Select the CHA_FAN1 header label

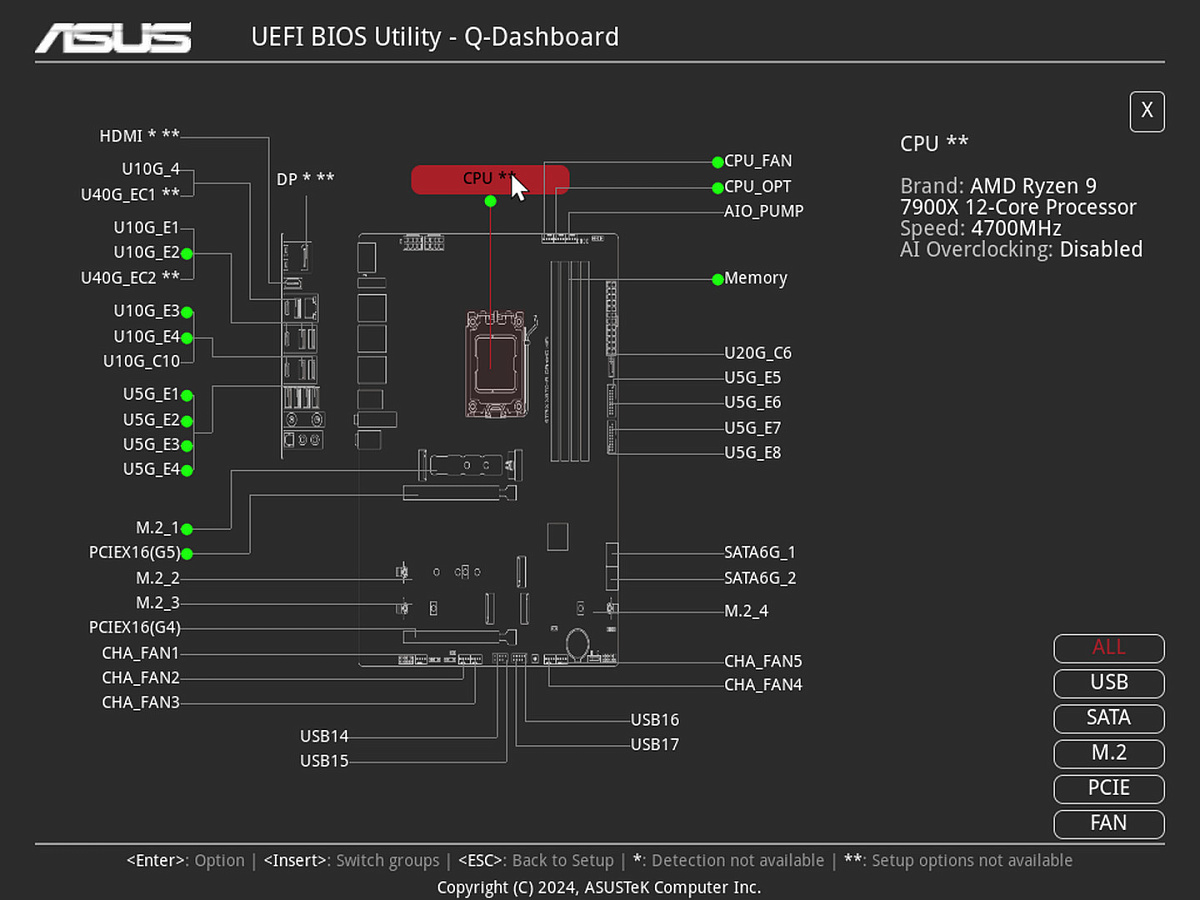point(141,654)
